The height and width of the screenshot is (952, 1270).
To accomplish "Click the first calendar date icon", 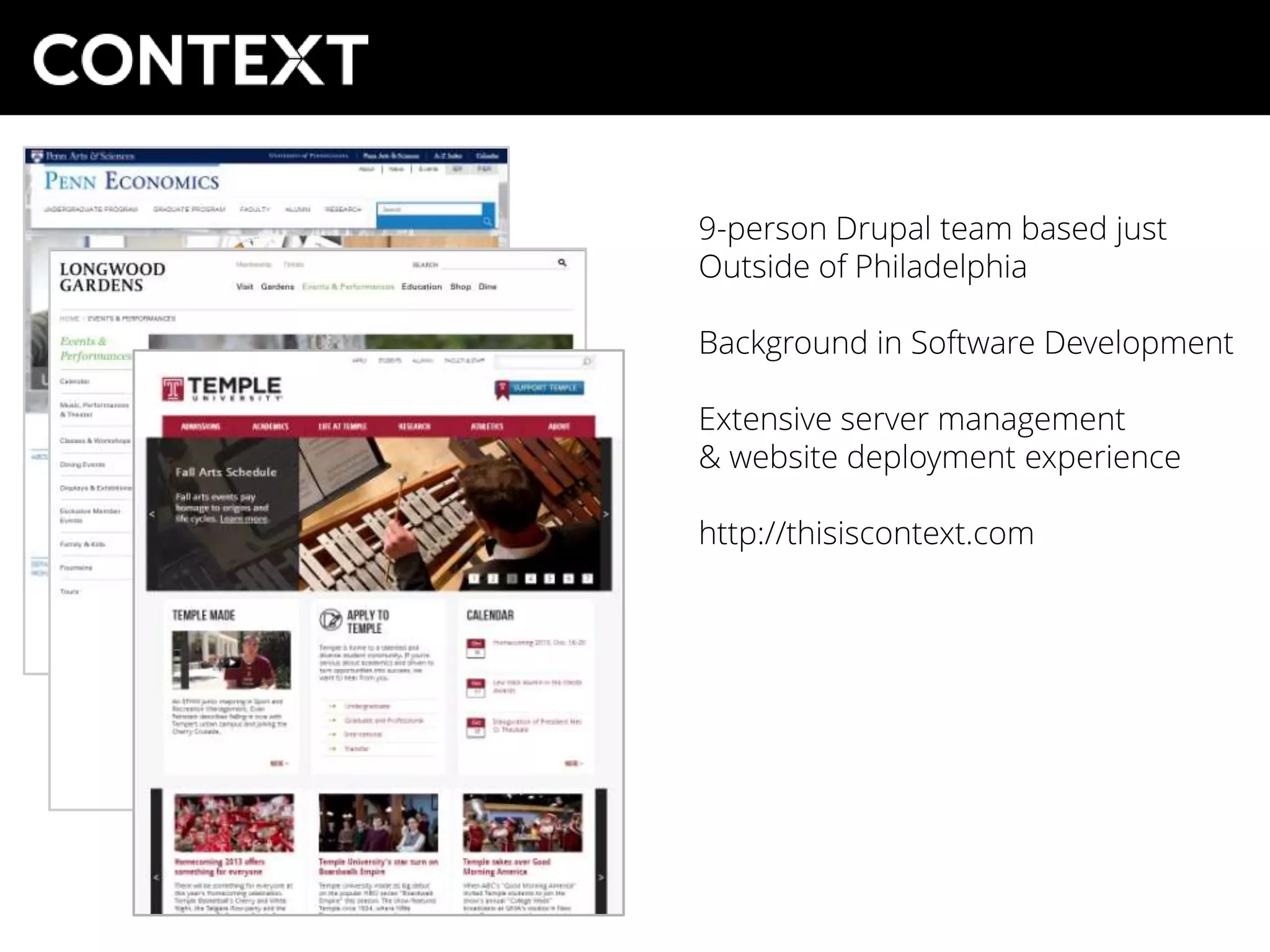I will click(476, 648).
